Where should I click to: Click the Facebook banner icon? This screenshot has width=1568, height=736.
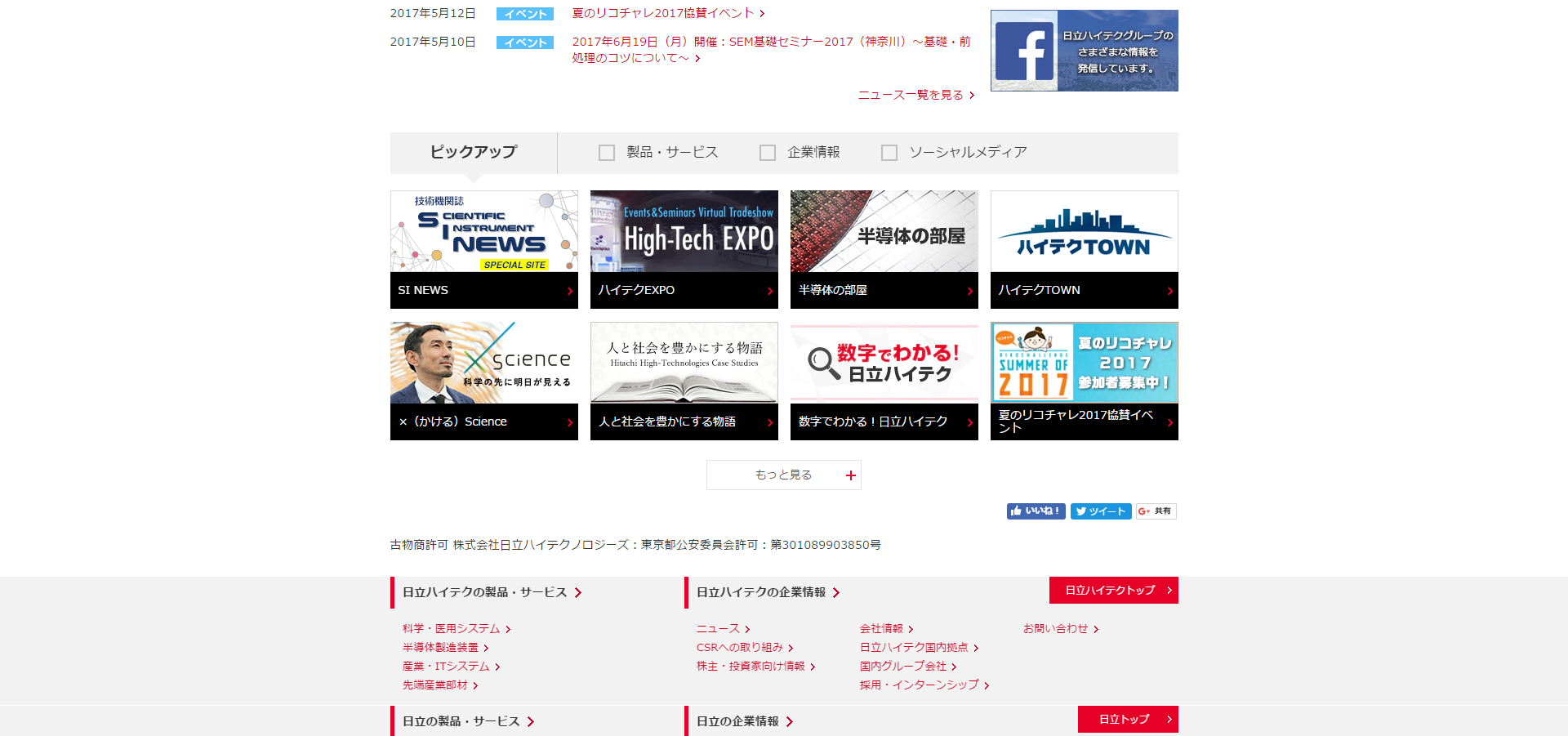(1024, 51)
